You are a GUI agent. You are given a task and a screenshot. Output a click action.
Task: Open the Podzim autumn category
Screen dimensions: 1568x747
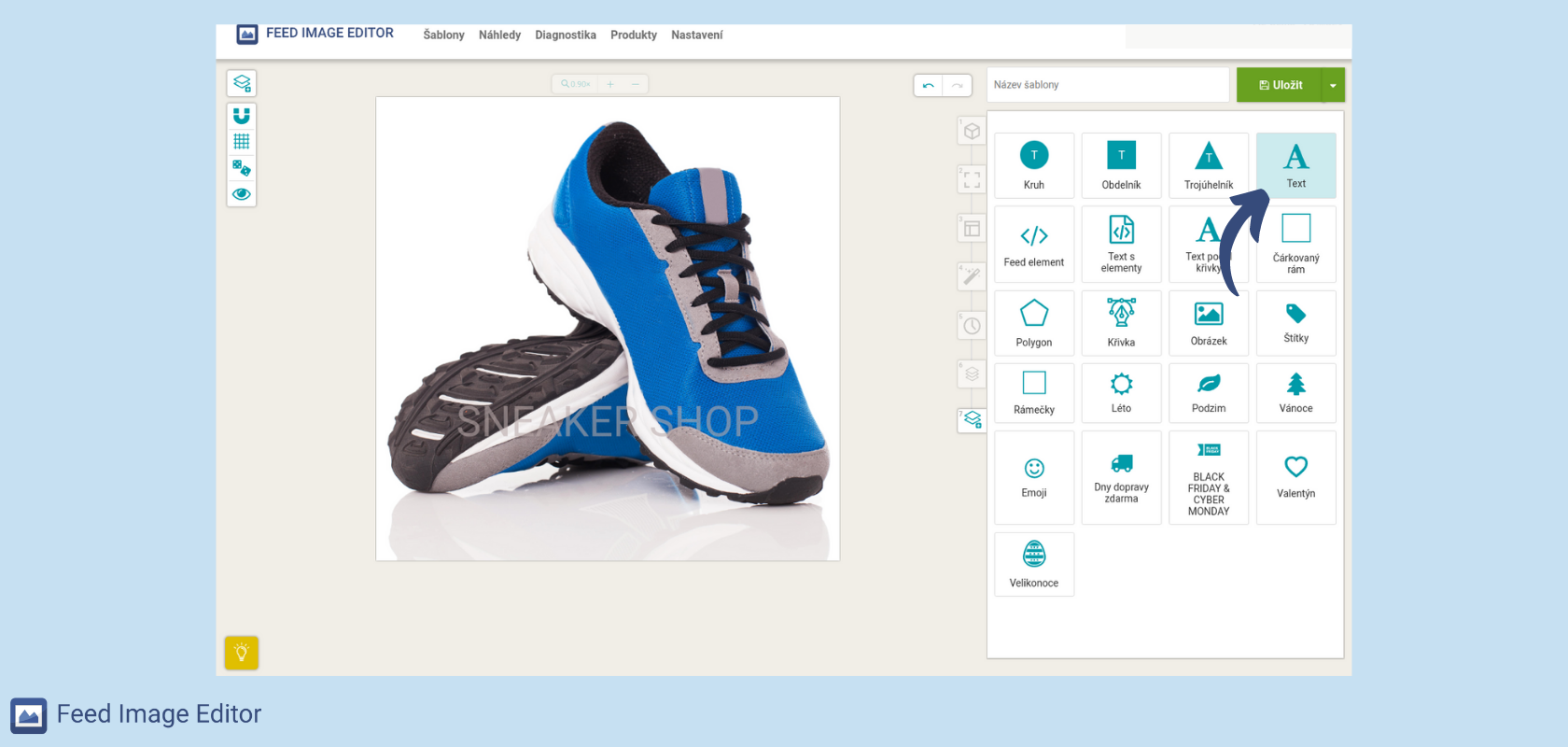click(x=1209, y=393)
